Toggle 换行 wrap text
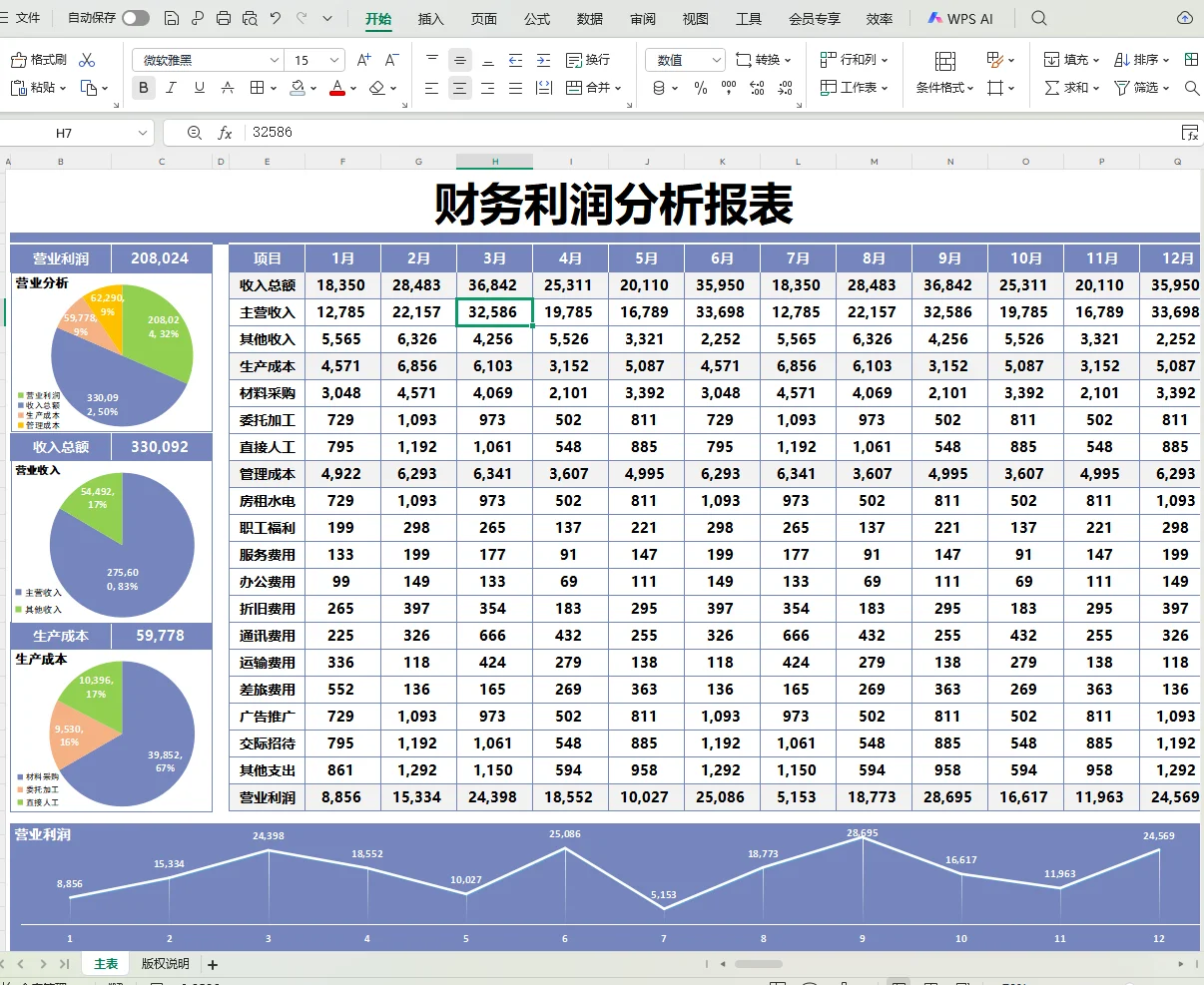This screenshot has width=1204, height=985. [x=588, y=60]
